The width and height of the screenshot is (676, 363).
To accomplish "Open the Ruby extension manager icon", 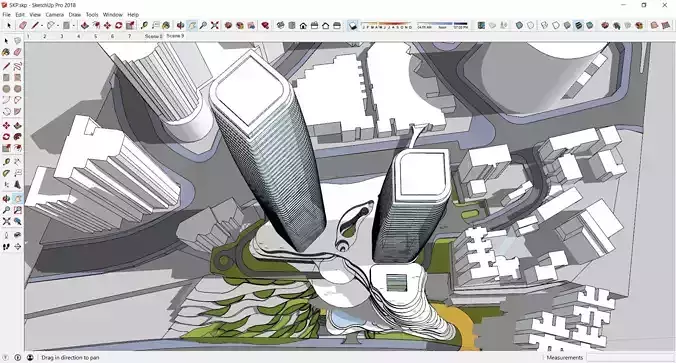I will pyautogui.click(x=265, y=25).
